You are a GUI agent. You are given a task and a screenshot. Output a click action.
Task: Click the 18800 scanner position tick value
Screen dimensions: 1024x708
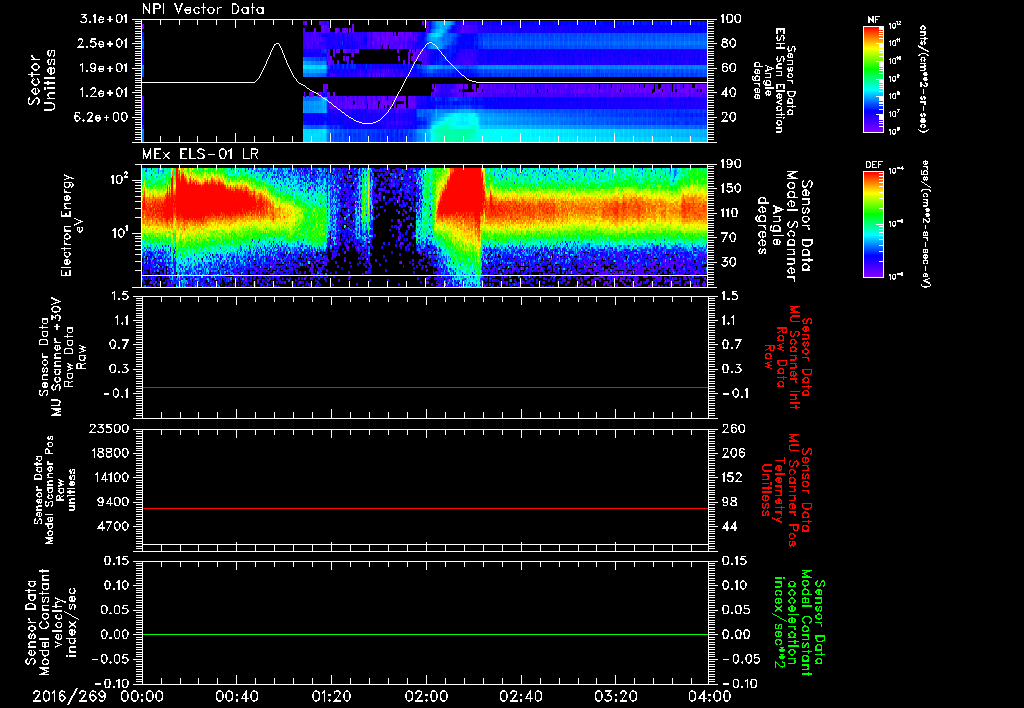click(x=109, y=453)
